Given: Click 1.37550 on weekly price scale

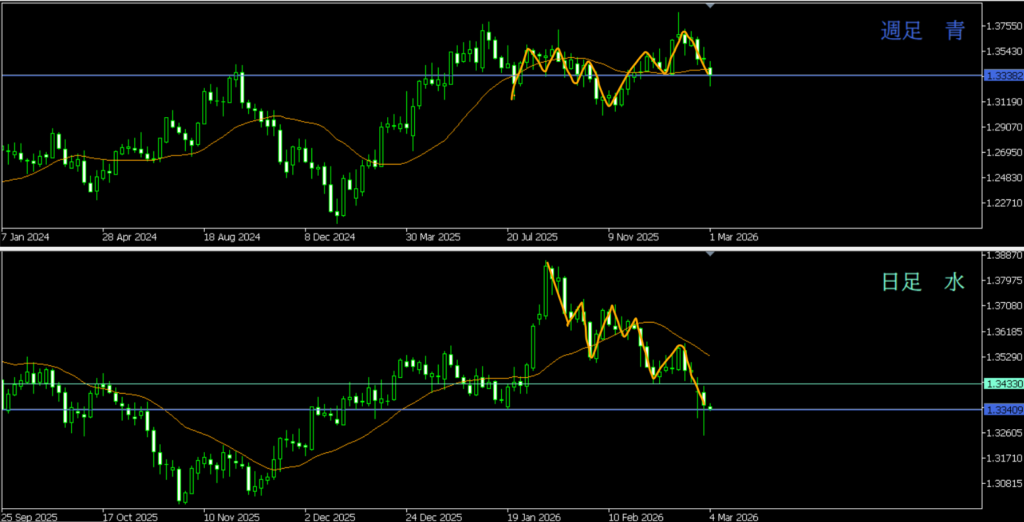Looking at the screenshot, I should 1002,26.
